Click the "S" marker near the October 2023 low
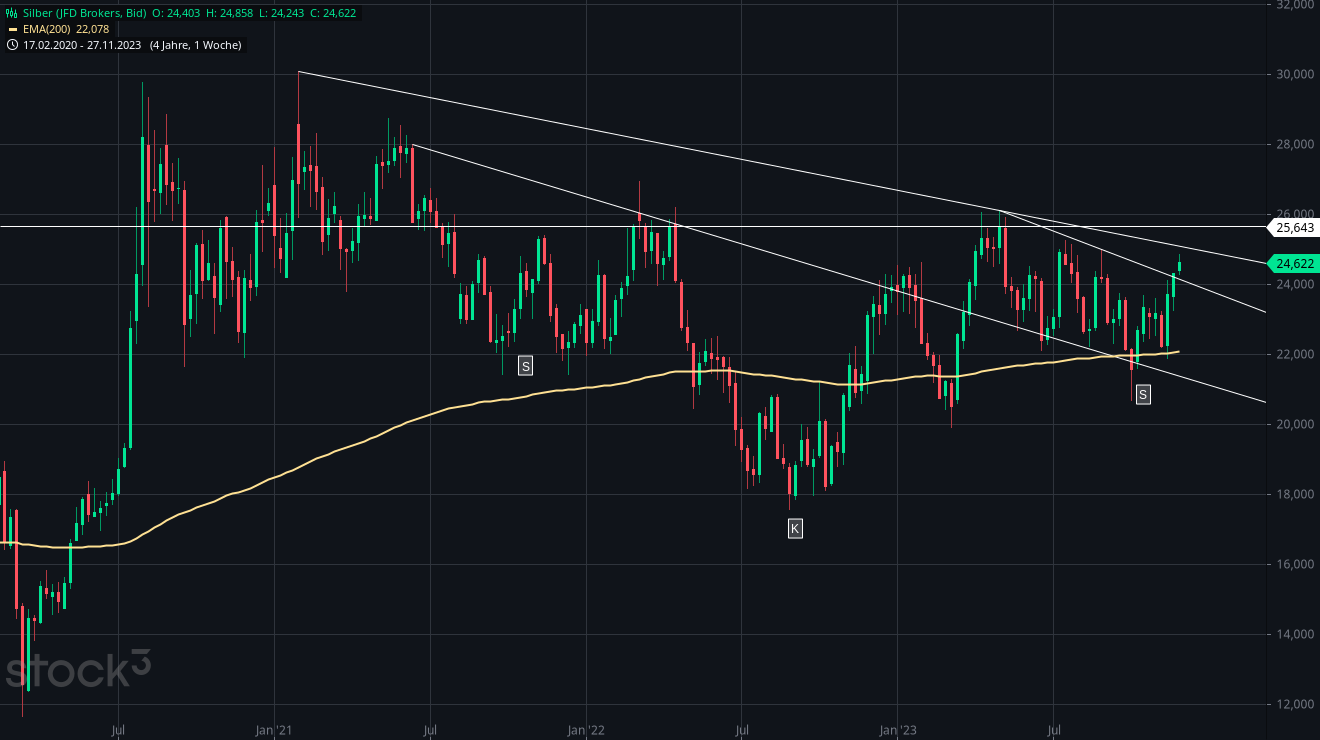The width and height of the screenshot is (1320, 740). point(1141,394)
